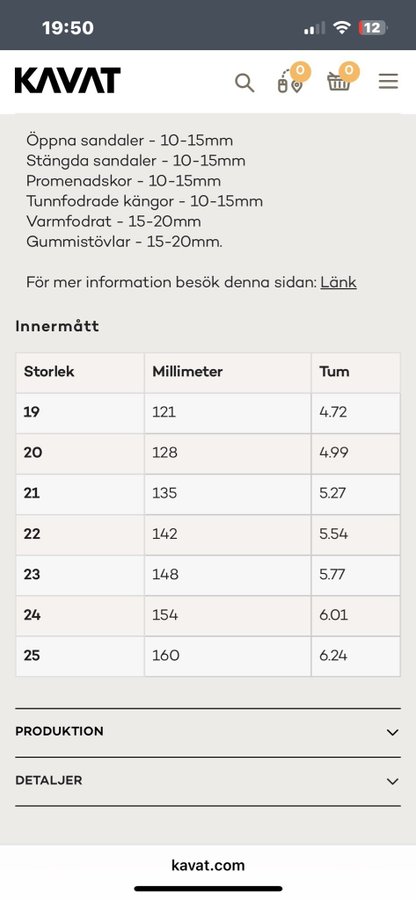Screen dimensions: 416x900
Task: Expand the PRODUKTION section chevron
Action: coord(392,732)
